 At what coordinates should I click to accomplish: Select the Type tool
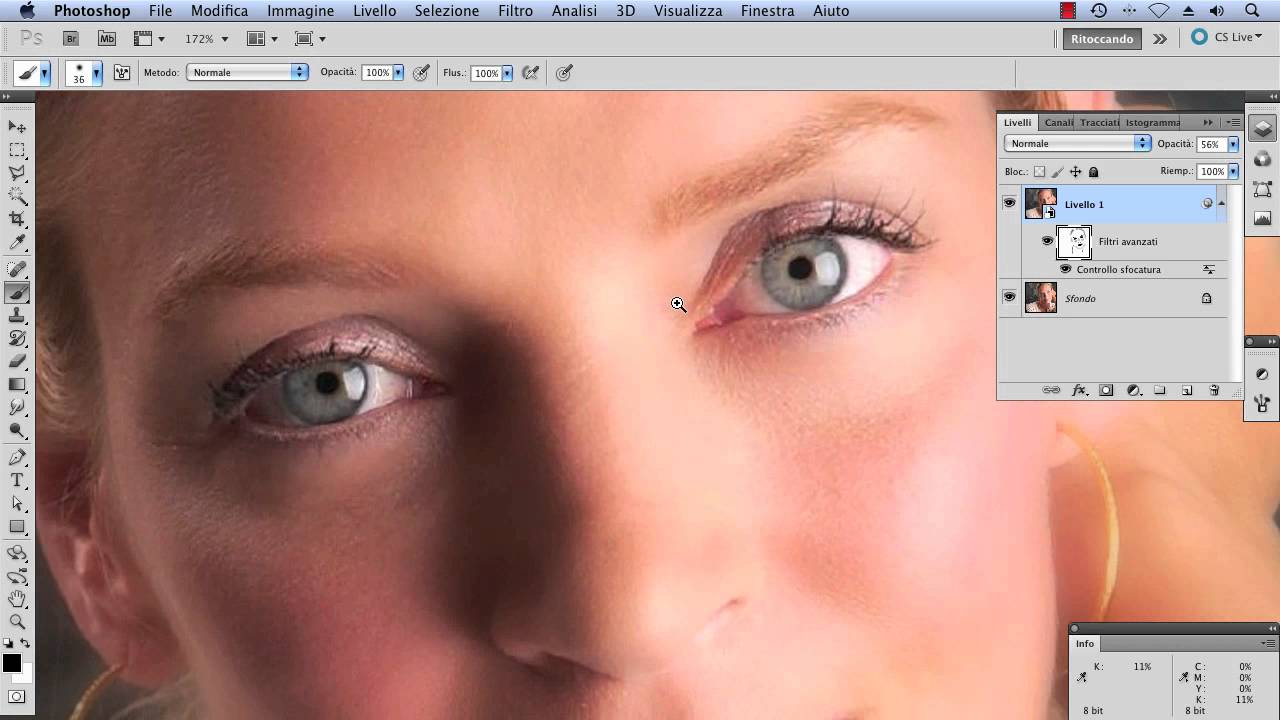(17, 480)
